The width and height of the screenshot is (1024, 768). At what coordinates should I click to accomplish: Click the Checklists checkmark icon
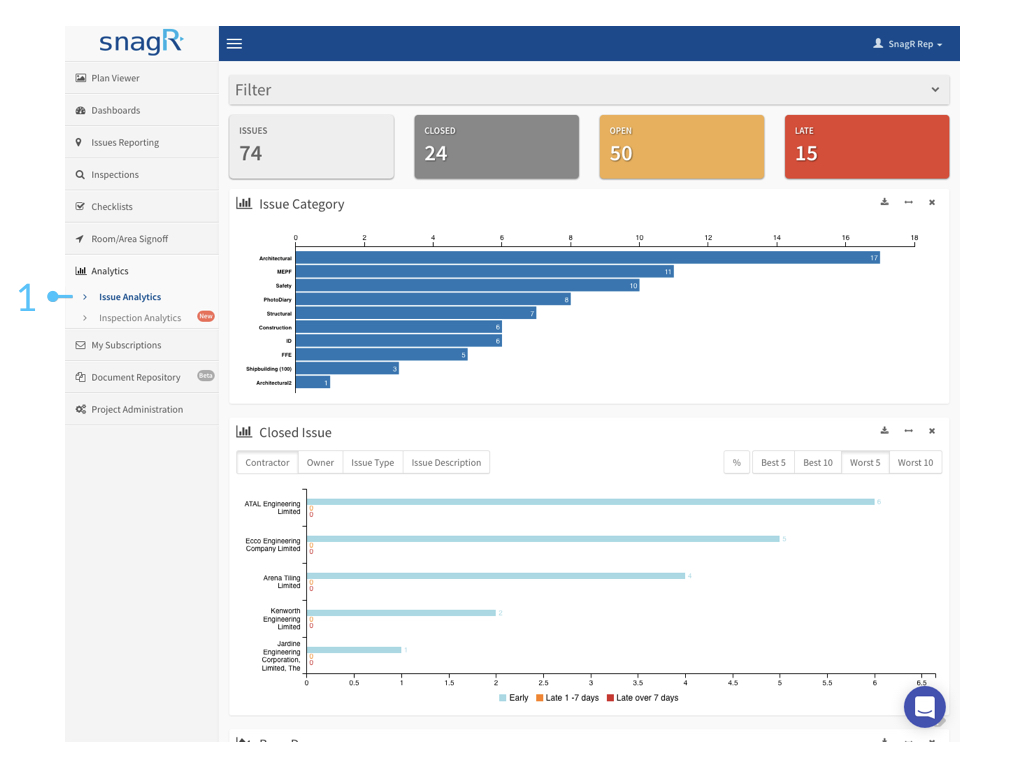[80, 206]
